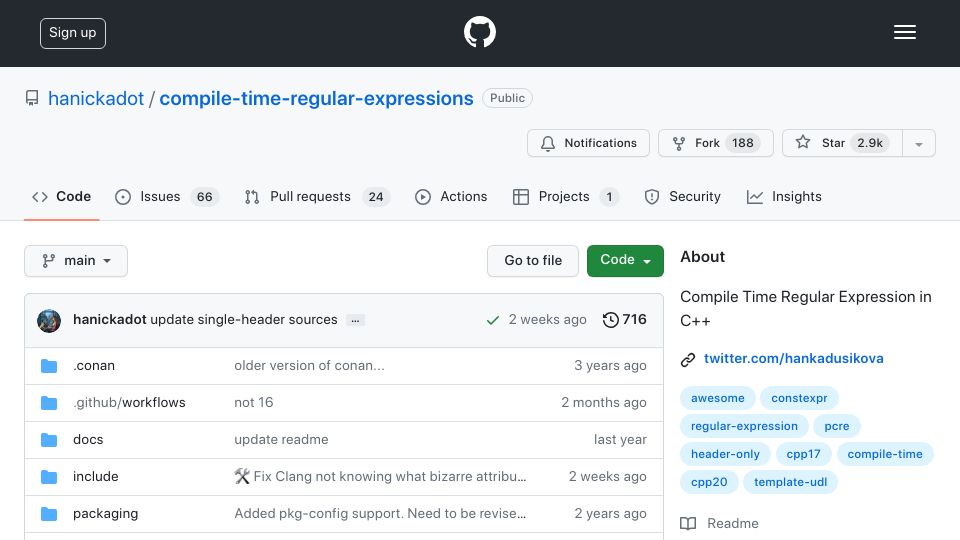This screenshot has width=960, height=540.
Task: Click the Insights graph icon
Action: tap(754, 197)
